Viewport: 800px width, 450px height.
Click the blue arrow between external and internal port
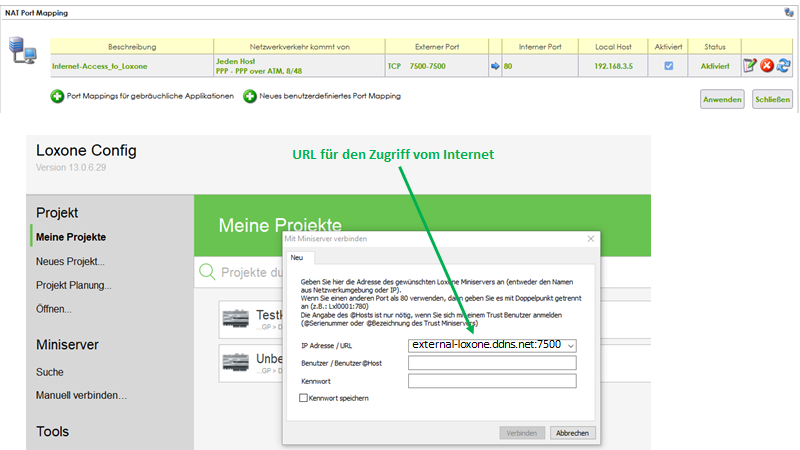[x=495, y=66]
